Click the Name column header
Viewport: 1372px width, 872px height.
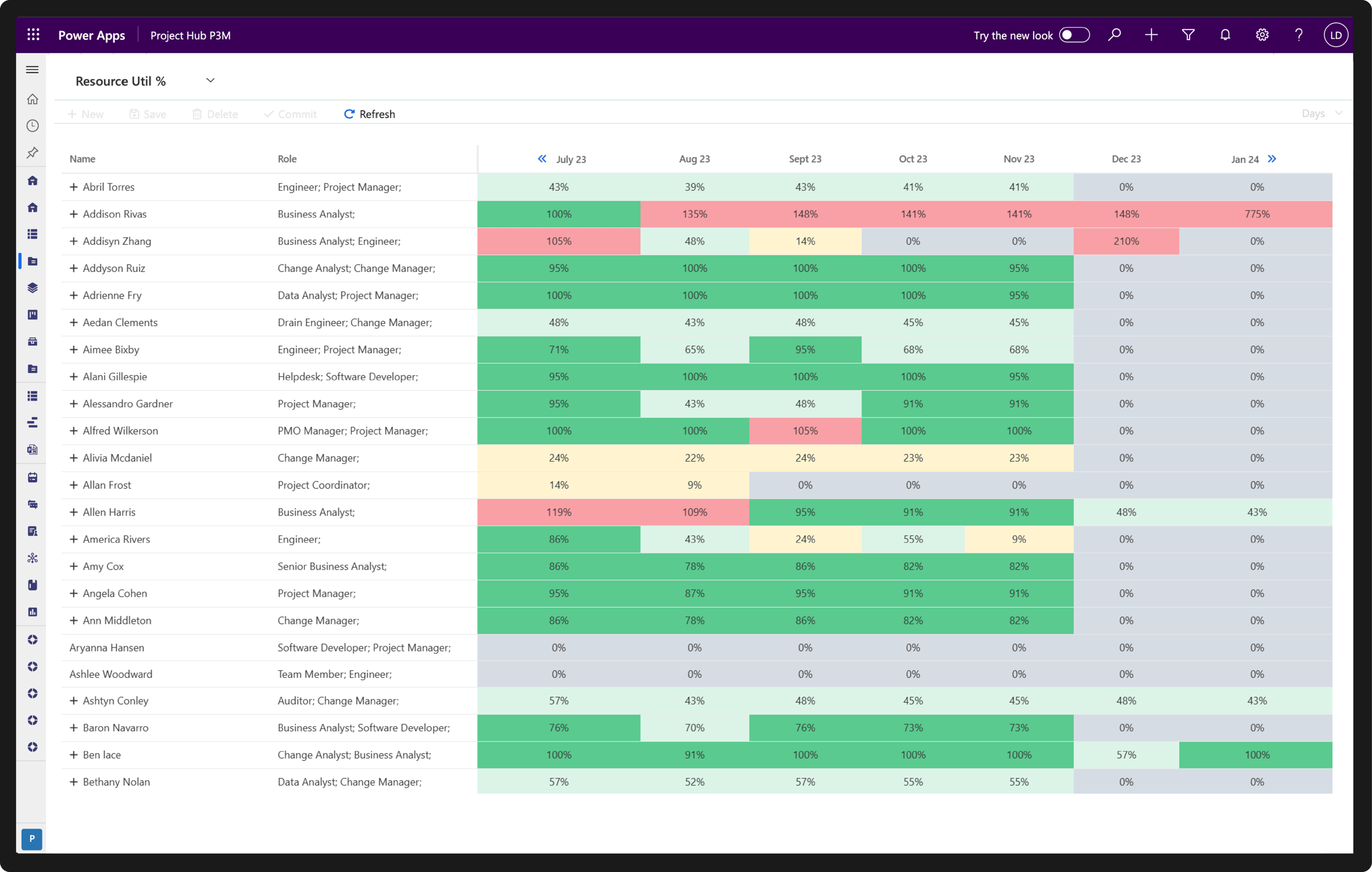click(83, 159)
